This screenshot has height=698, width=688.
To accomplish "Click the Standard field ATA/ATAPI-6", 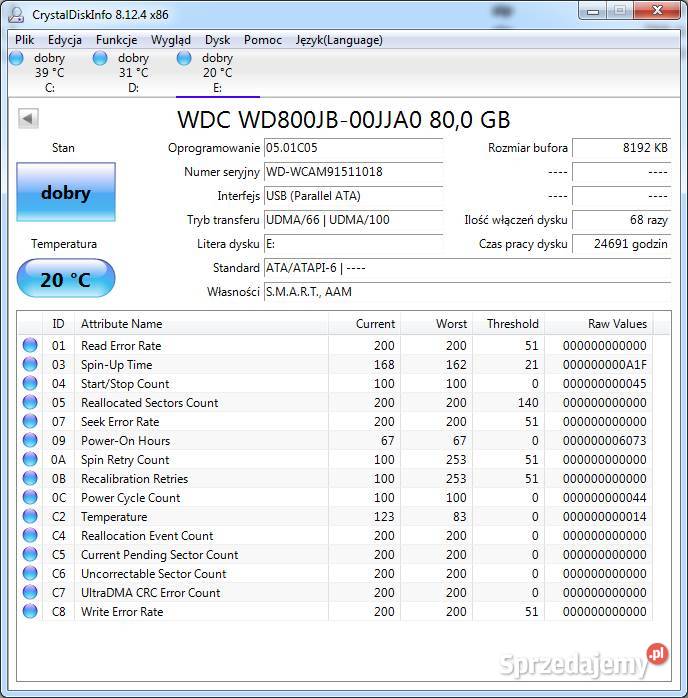I will click(467, 268).
